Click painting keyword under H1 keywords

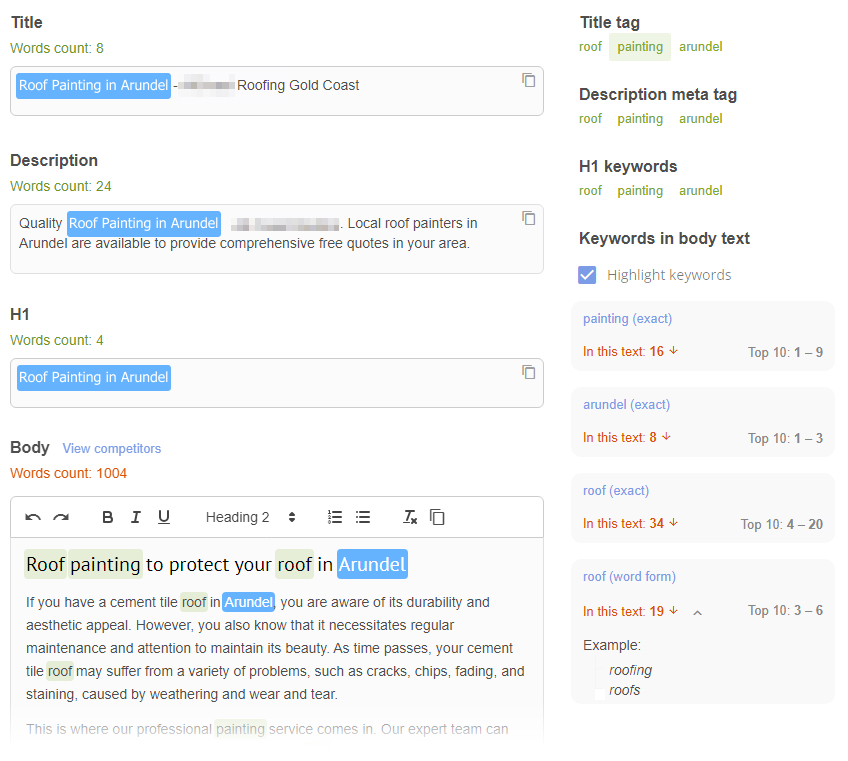pyautogui.click(x=640, y=191)
